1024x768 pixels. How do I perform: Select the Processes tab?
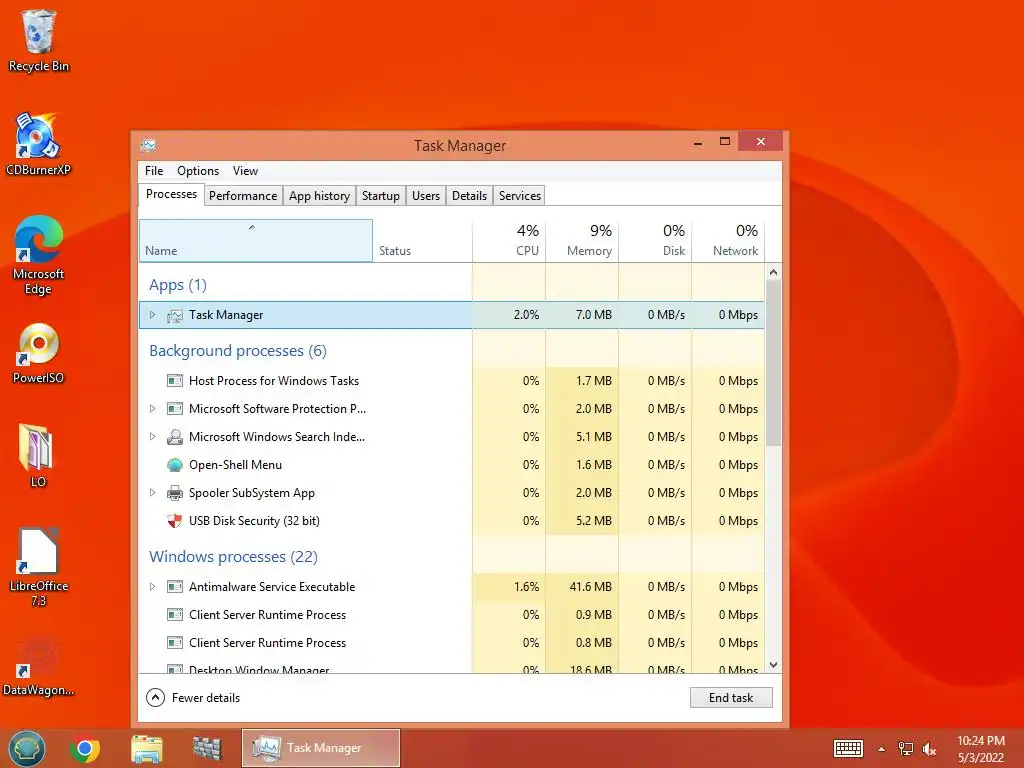point(171,195)
